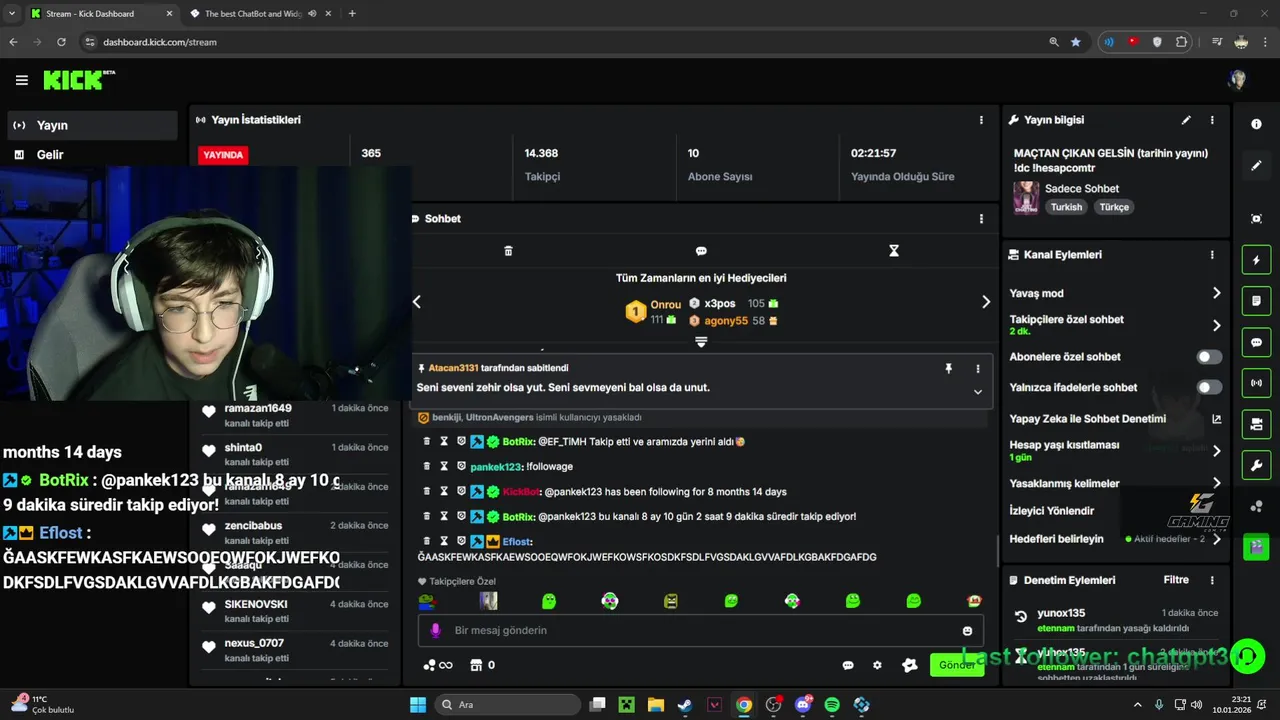Delete pankek123's !followage message
This screenshot has height=720, width=1280.
[x=427, y=466]
